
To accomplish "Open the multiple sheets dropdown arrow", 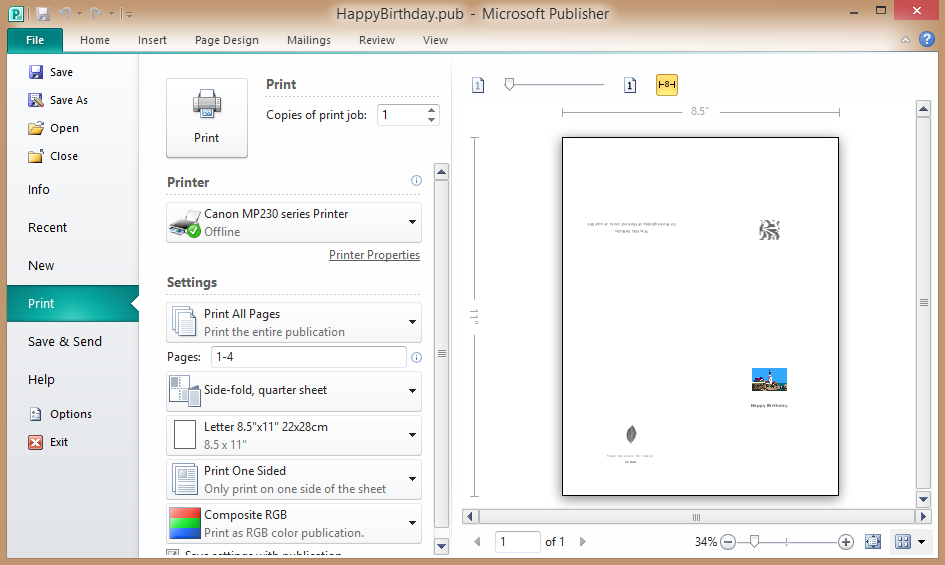I will pos(921,541).
